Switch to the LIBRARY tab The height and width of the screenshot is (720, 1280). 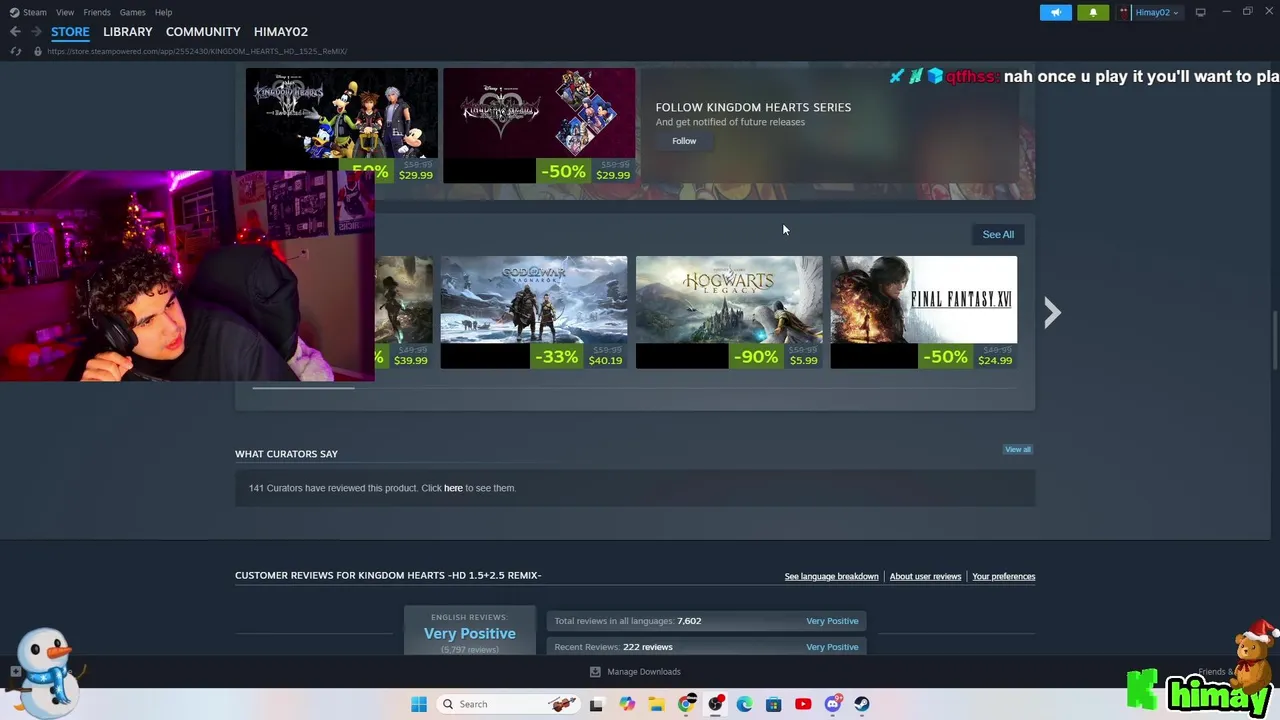[128, 32]
